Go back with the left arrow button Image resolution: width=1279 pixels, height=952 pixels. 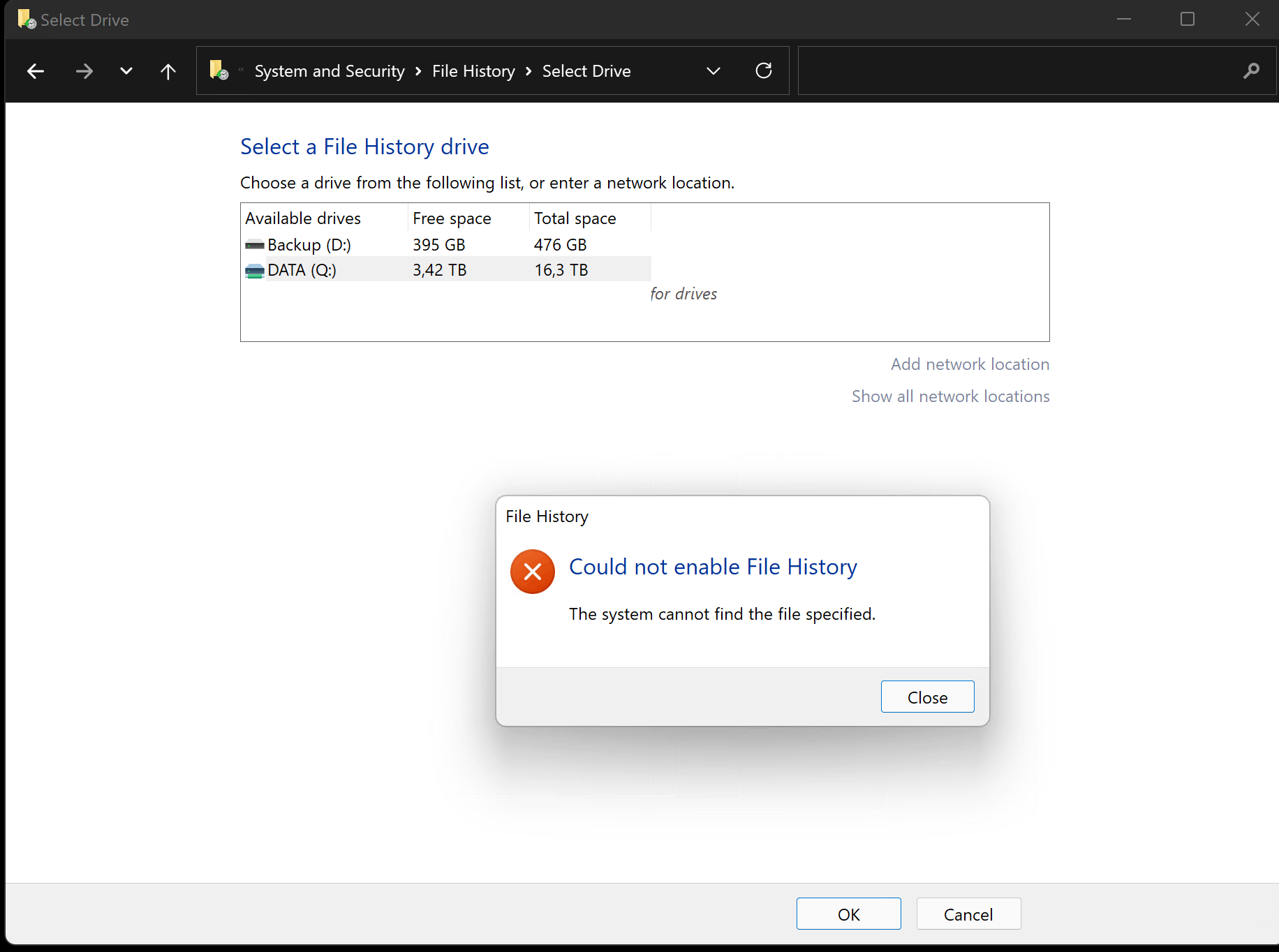pos(36,71)
